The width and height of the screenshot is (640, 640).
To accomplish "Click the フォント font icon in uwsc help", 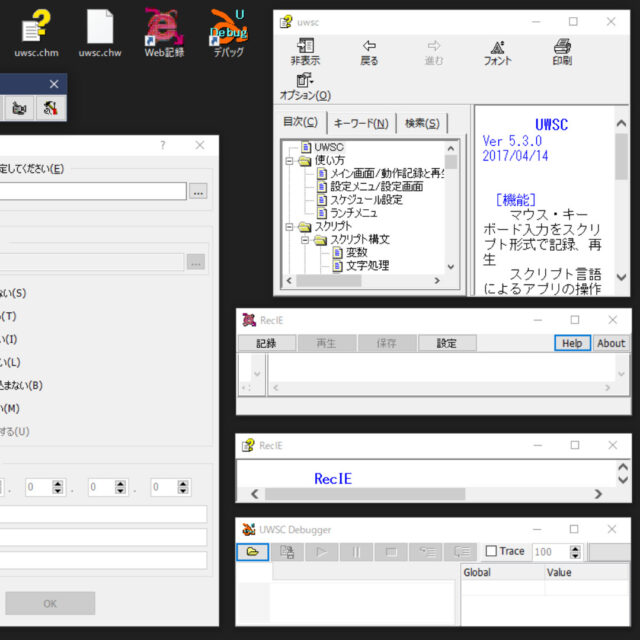I will click(497, 52).
